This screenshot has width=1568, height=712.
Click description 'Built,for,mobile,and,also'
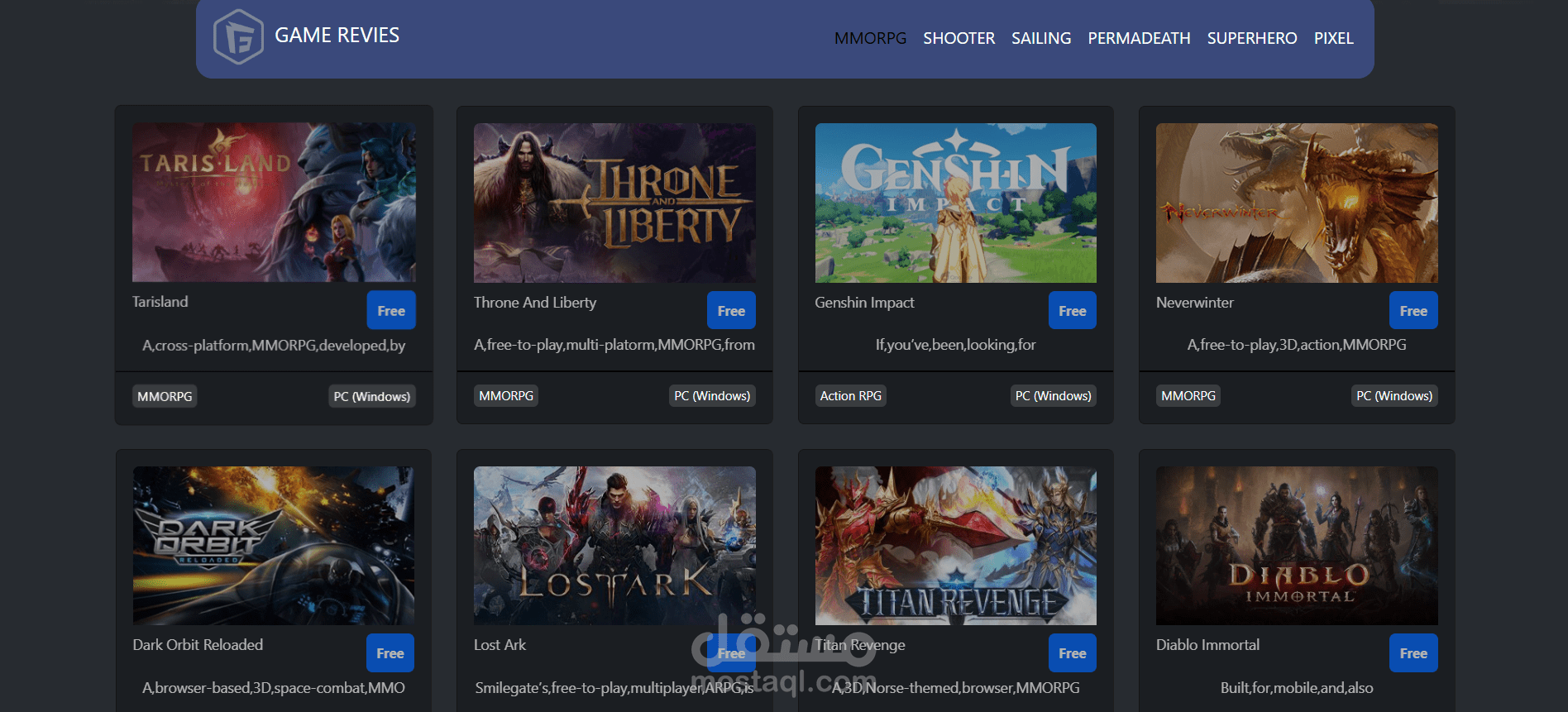point(1297,688)
